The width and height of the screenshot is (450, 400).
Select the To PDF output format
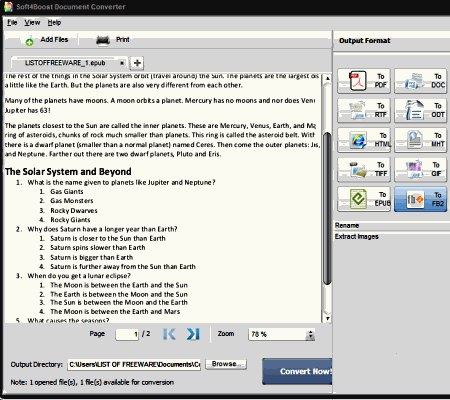364,81
